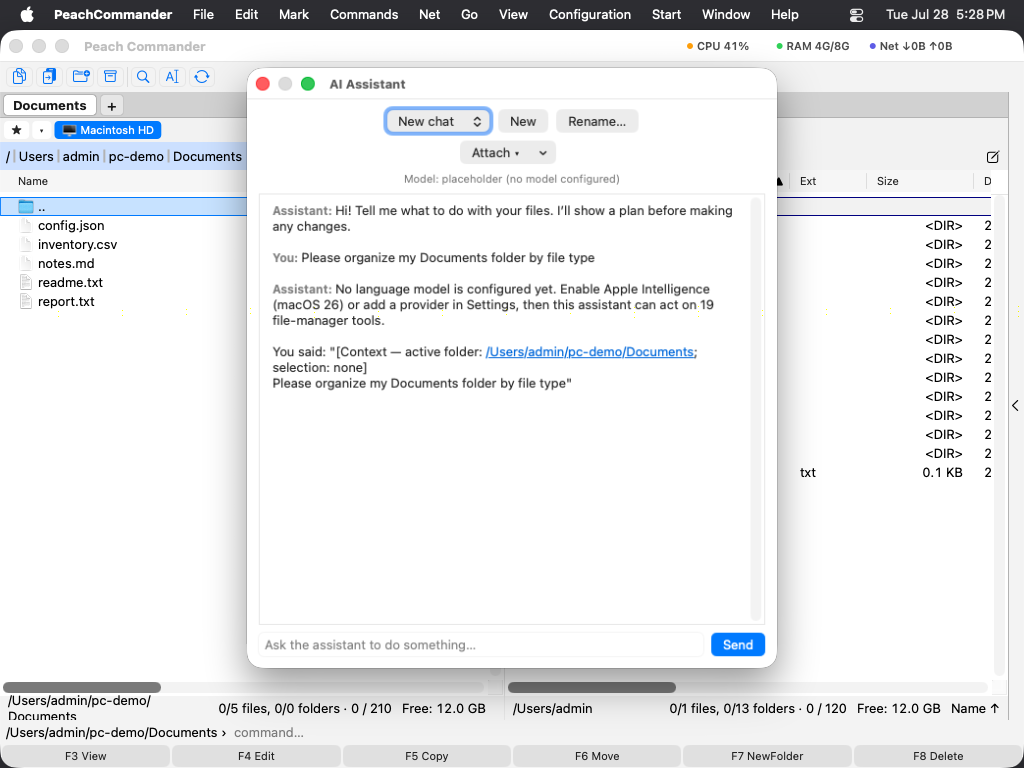Expand the collapsed side panel arrow

1015,406
